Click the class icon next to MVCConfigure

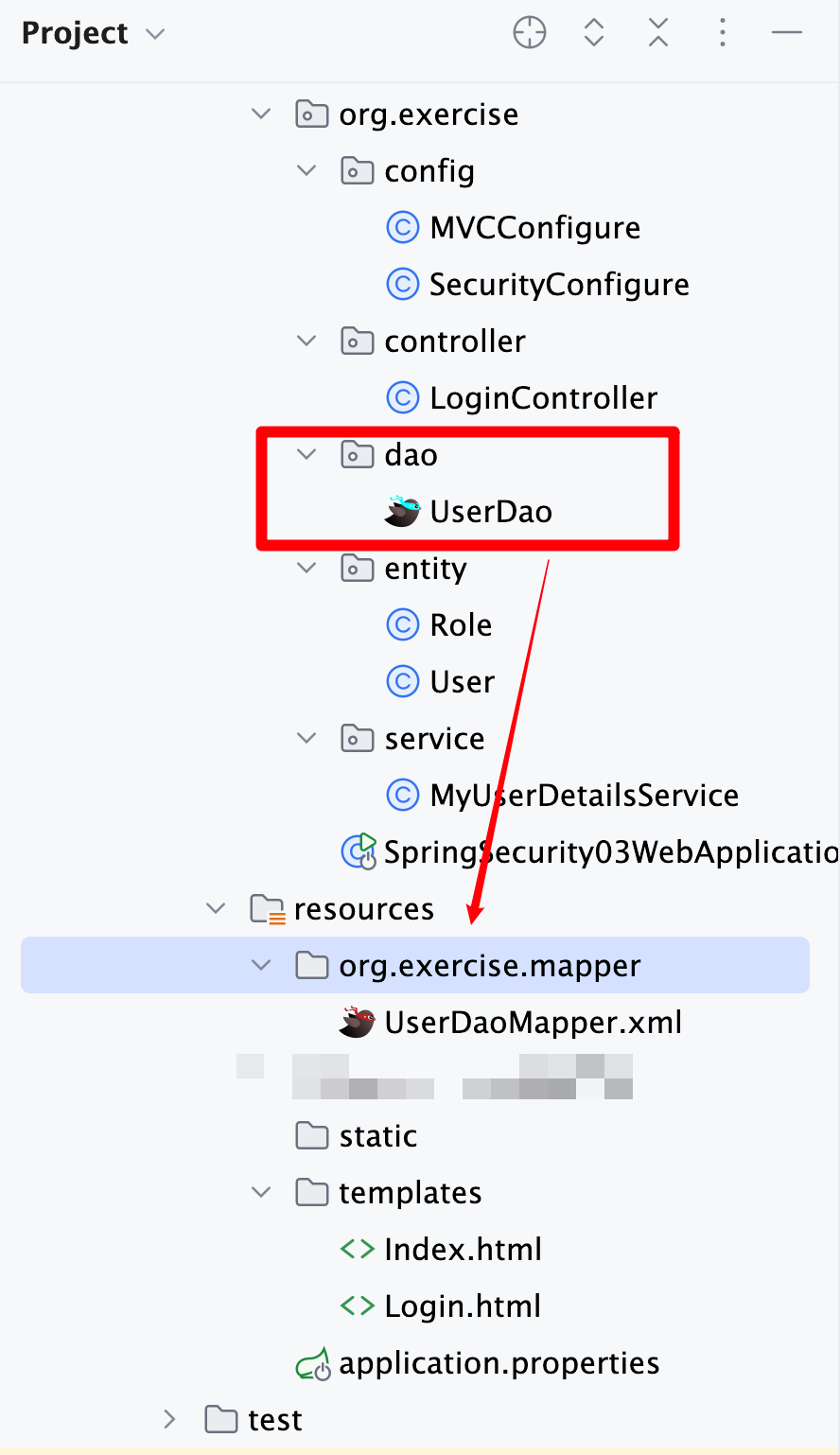403,227
